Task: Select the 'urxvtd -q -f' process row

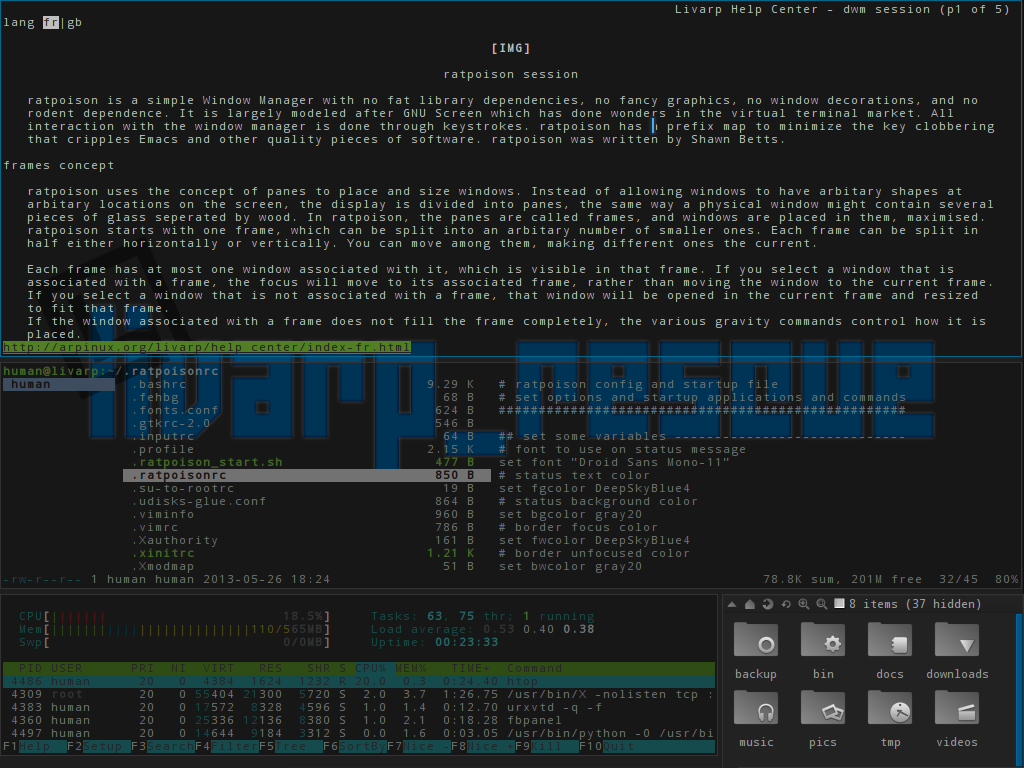Action: tap(359, 707)
